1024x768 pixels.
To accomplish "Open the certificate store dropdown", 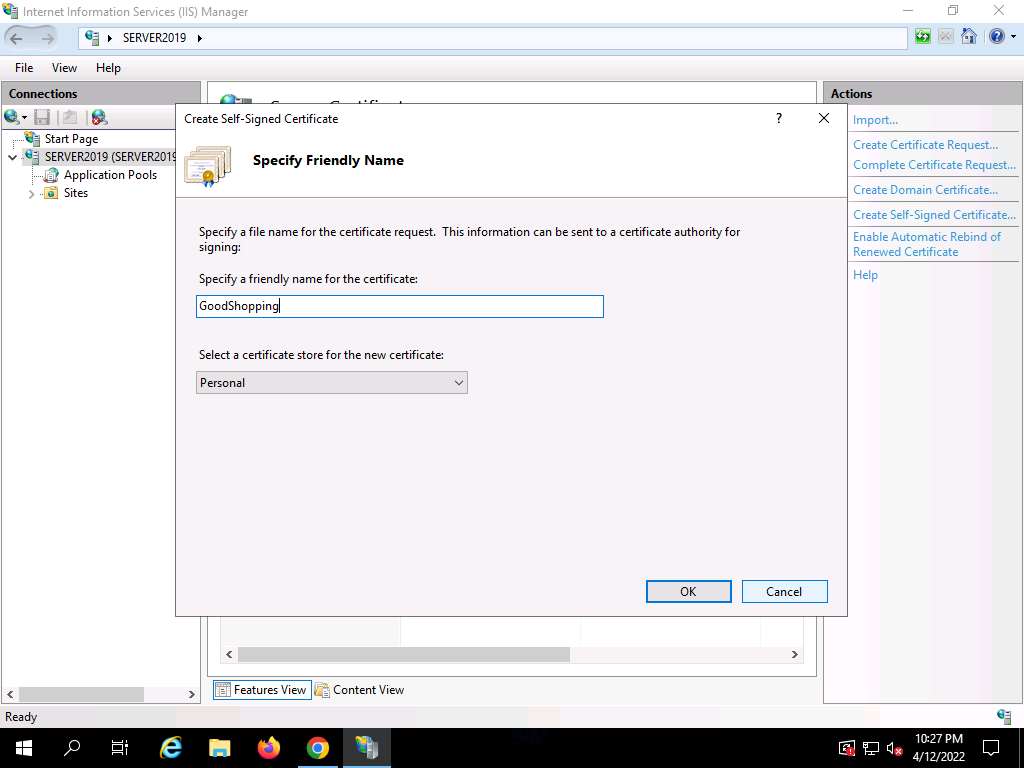I will [332, 383].
